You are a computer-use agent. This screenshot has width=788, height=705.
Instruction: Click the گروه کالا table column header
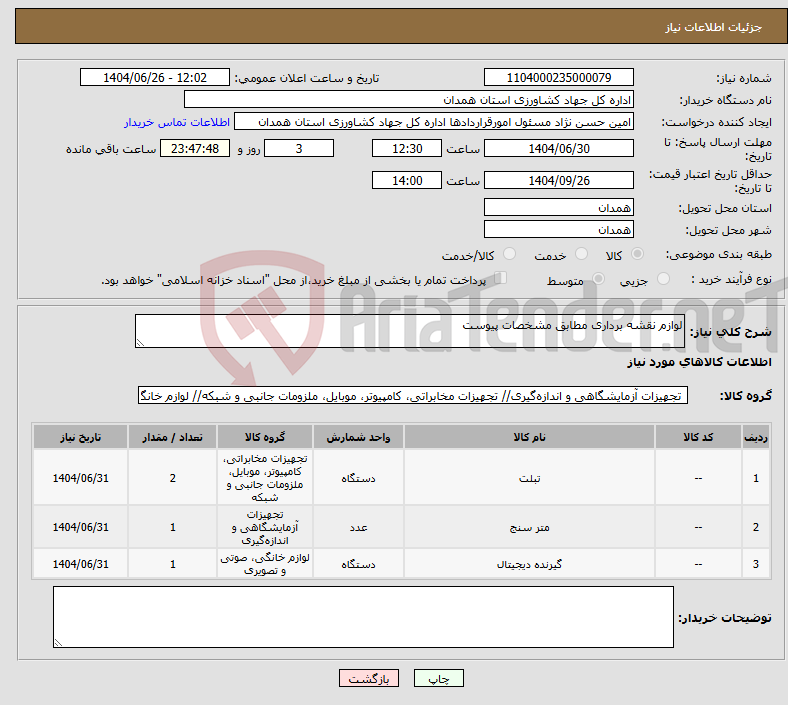pyautogui.click(x=265, y=437)
